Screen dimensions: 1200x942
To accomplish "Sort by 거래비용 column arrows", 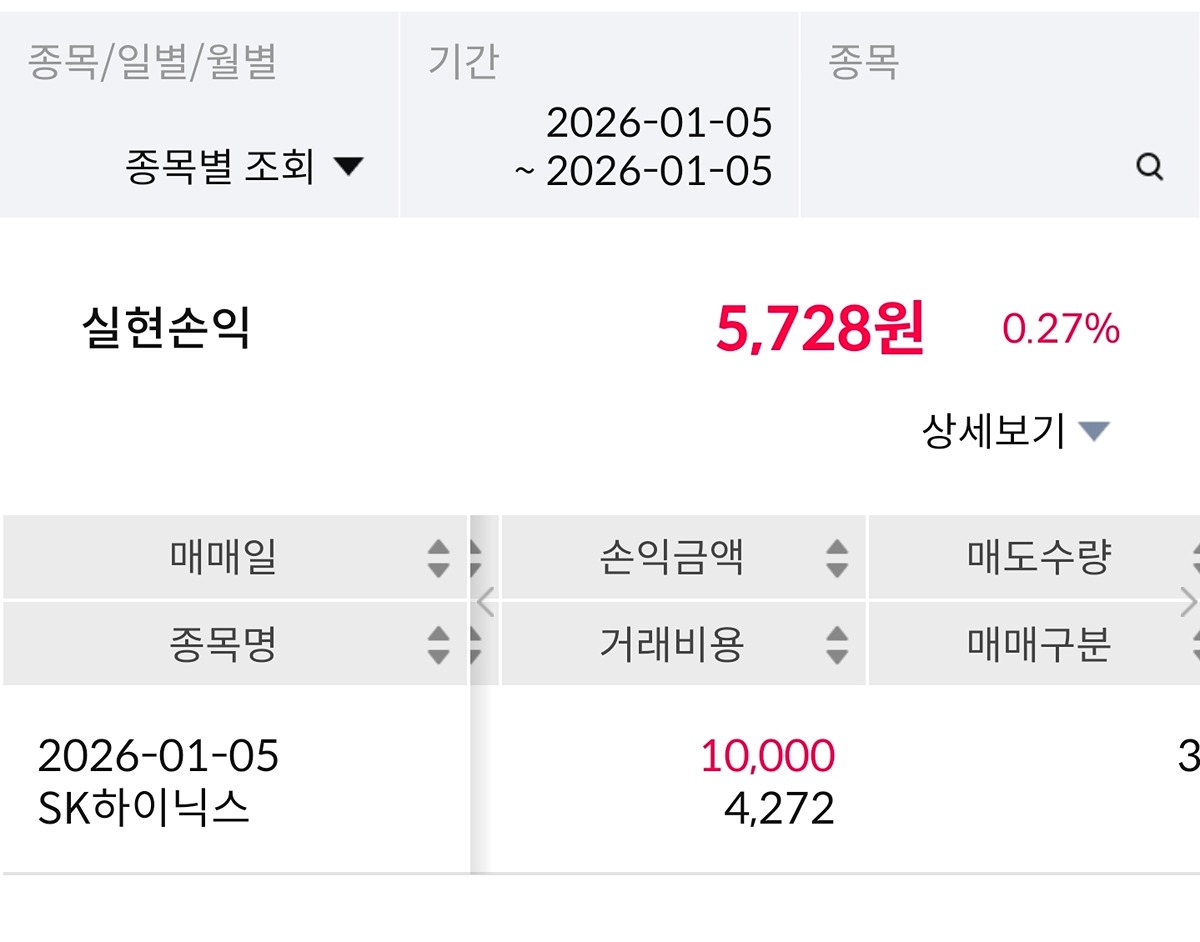I will [836, 644].
